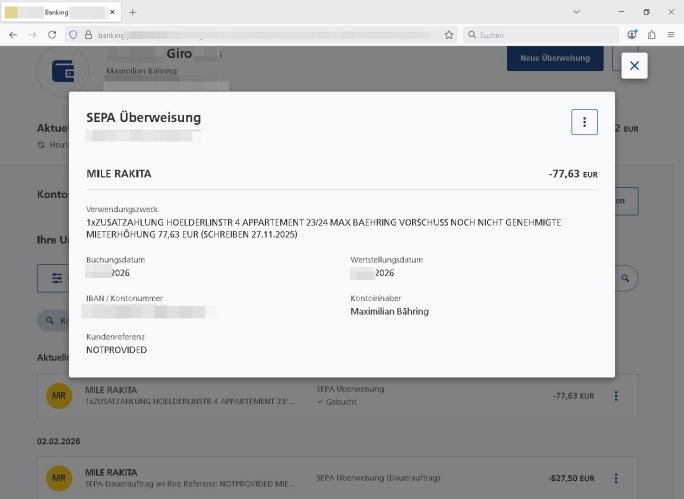Click the Giro account wallet icon
684x499 pixels.
[x=67, y=70]
